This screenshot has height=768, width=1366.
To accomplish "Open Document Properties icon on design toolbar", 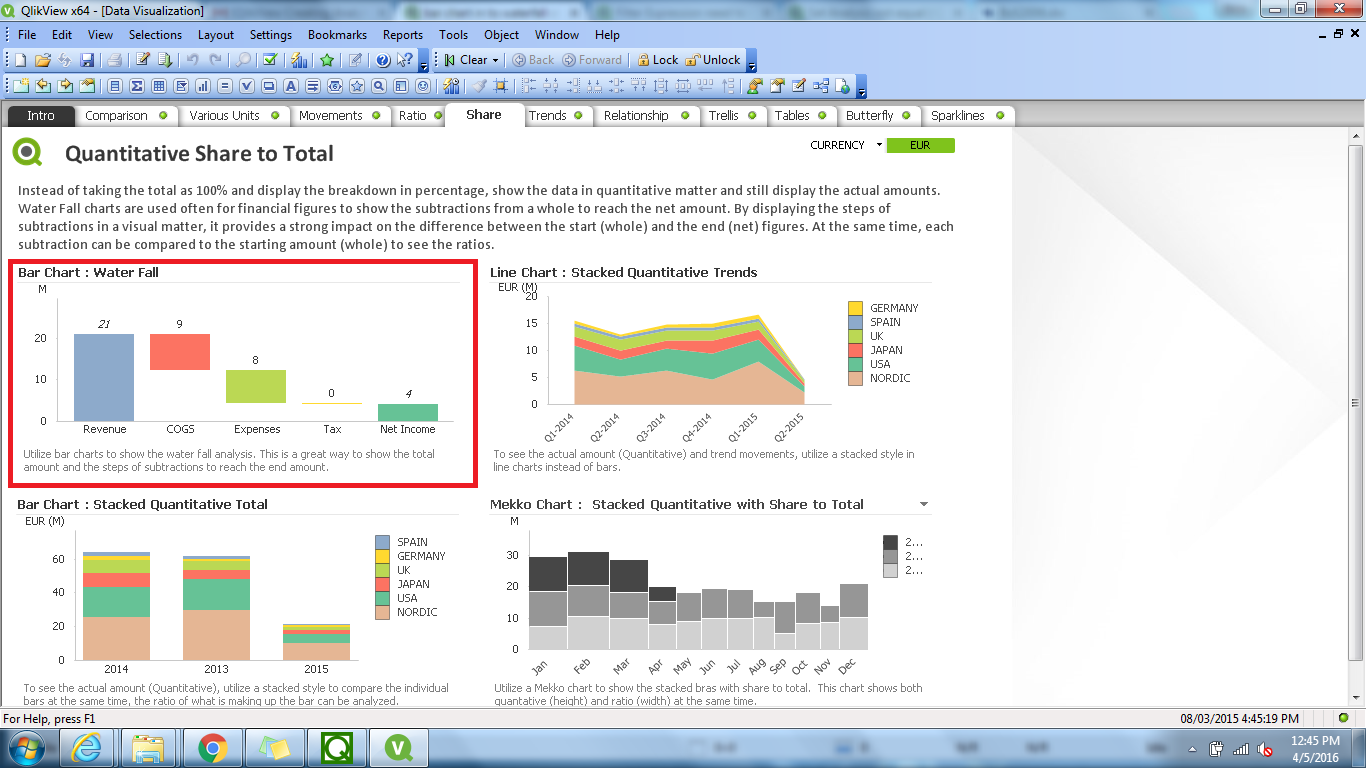I will [x=776, y=86].
